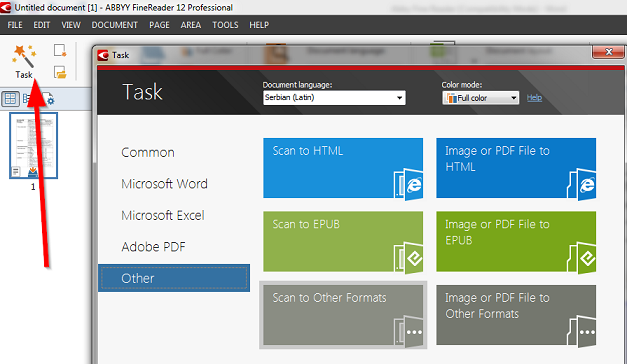
Task: Start Image or PDF File to HTML
Action: [516, 168]
